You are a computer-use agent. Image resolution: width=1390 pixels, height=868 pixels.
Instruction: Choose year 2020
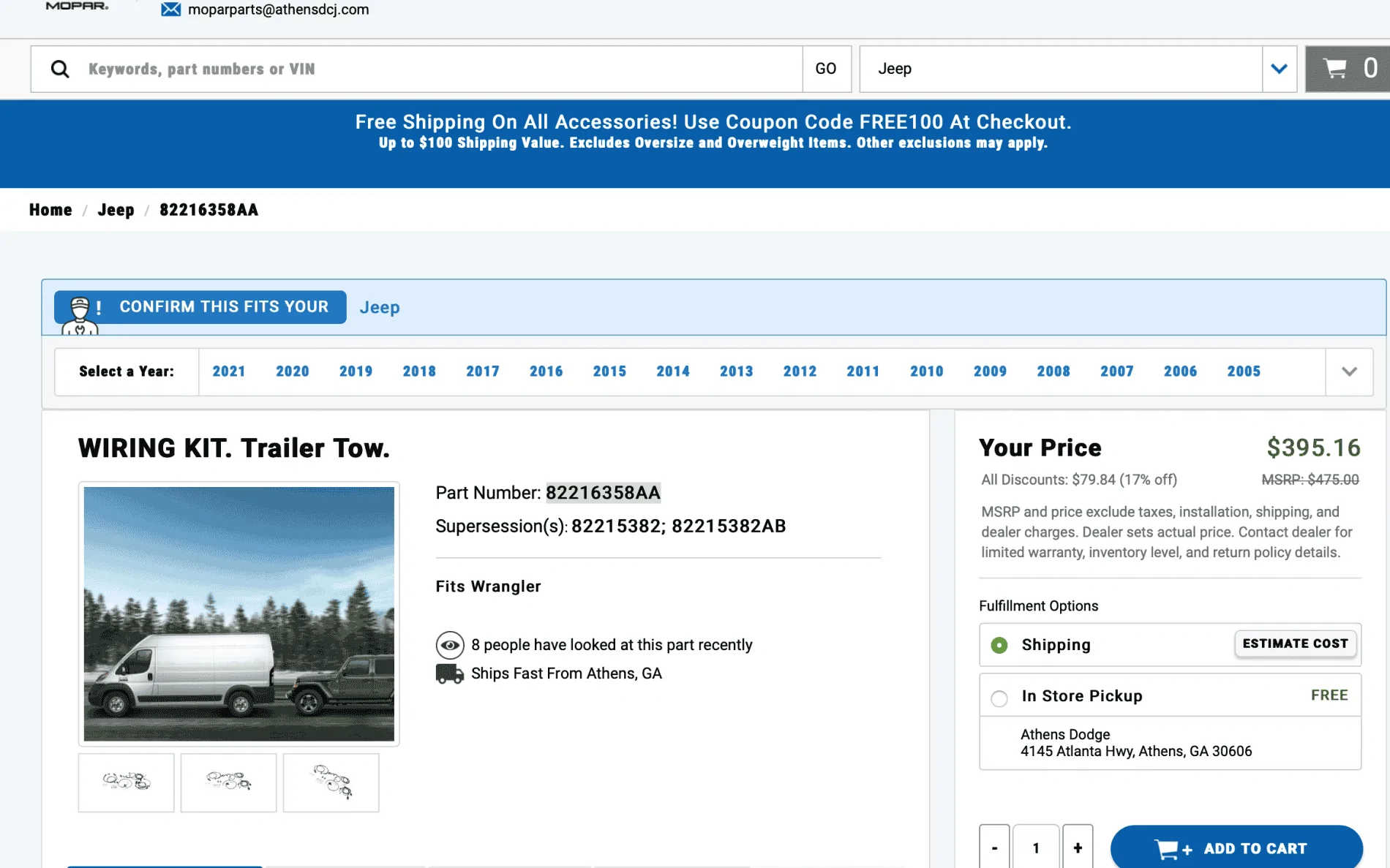pyautogui.click(x=293, y=371)
